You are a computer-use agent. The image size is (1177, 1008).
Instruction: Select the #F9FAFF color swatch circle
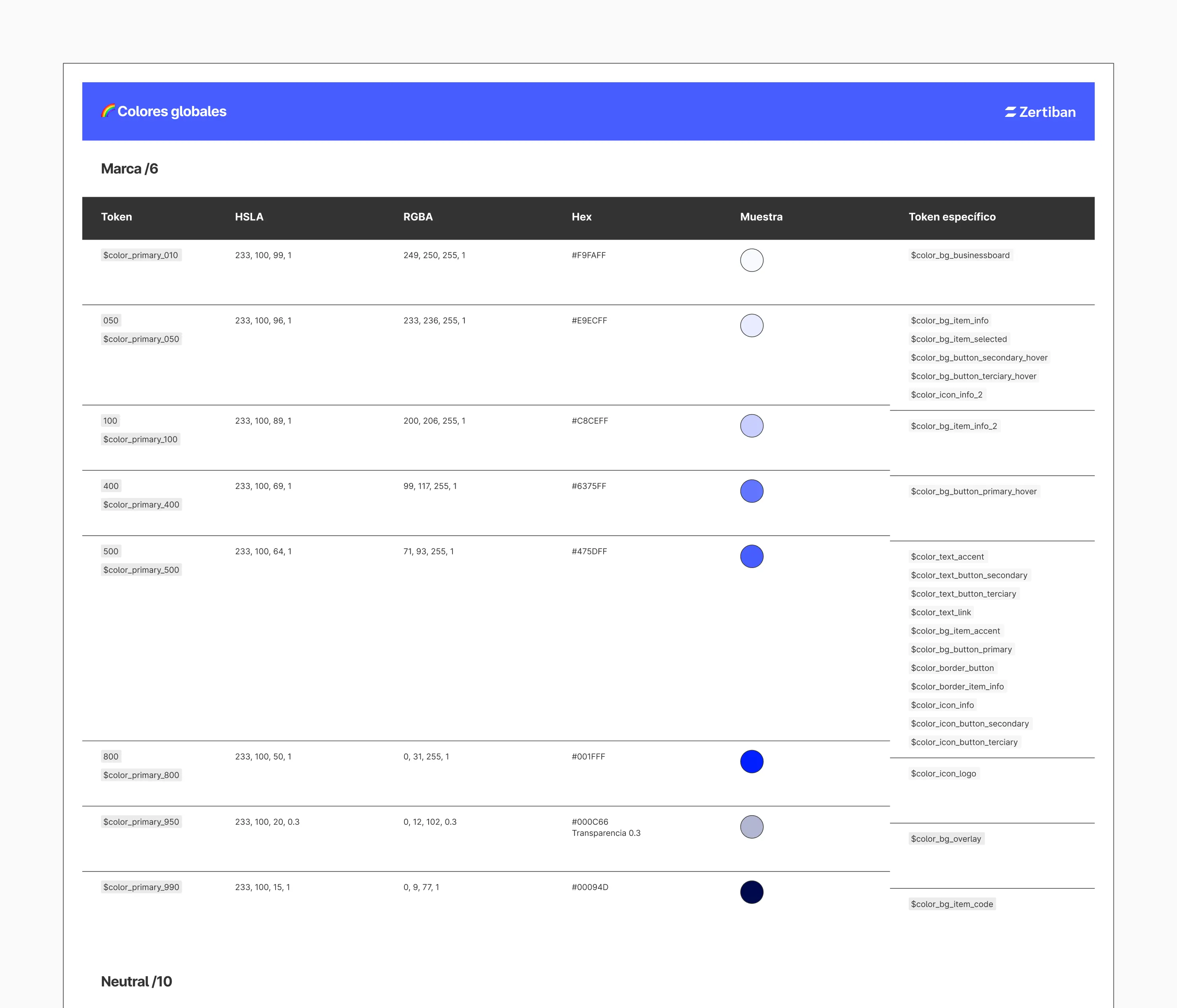pyautogui.click(x=752, y=260)
